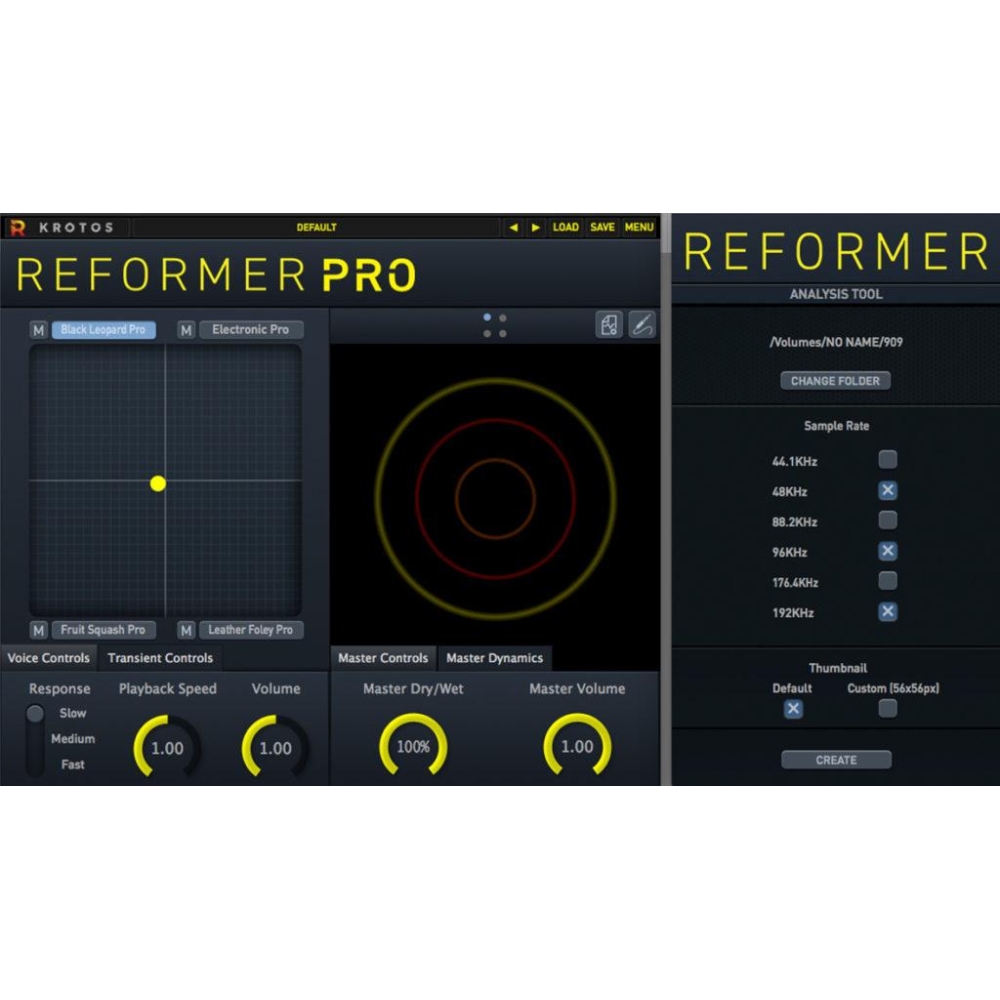
Task: Switch to Master Dynamics tab
Action: (494, 658)
